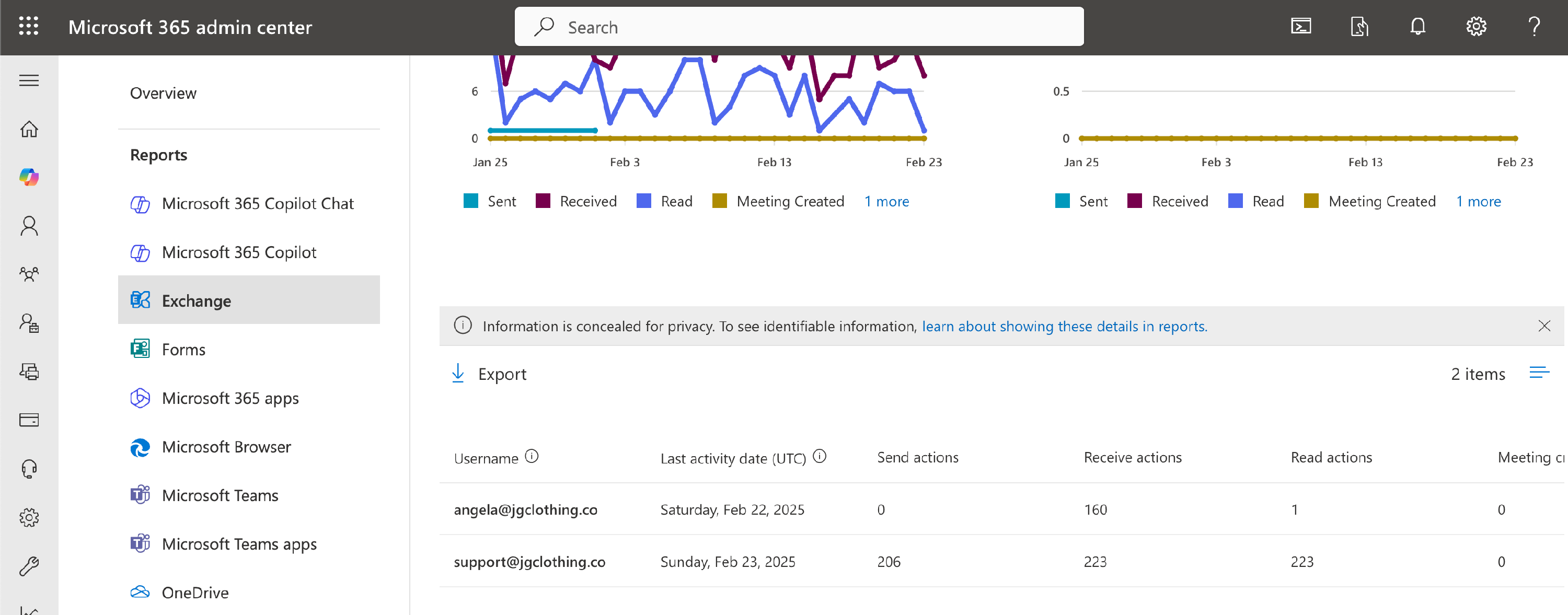Open Teams & groups icon in rail

point(29,274)
